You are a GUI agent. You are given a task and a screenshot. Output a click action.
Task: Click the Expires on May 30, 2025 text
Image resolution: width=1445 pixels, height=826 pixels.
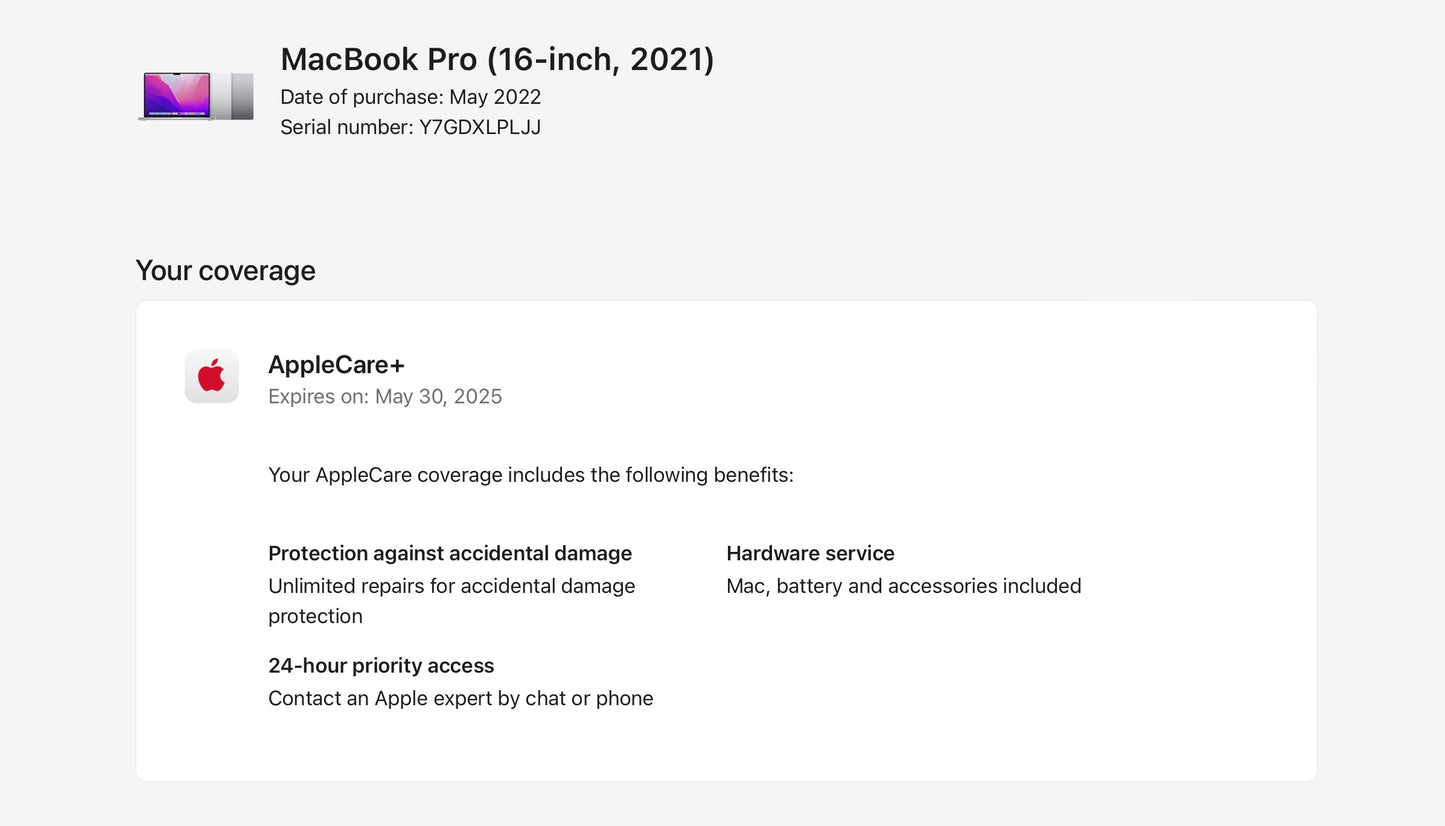point(385,397)
